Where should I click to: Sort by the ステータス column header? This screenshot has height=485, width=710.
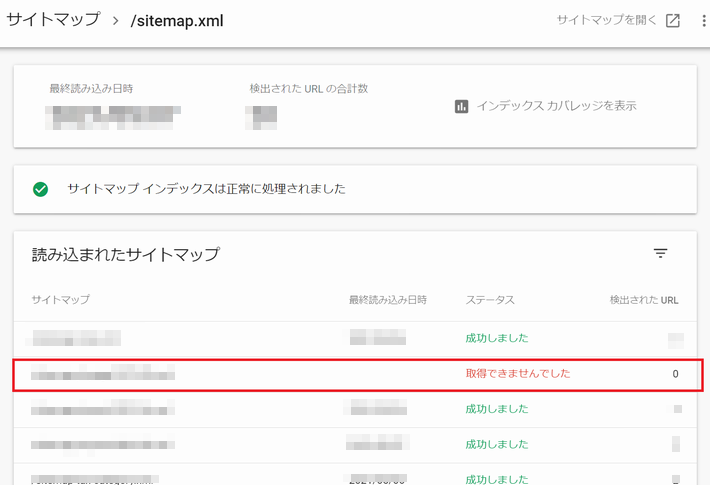(x=490, y=300)
